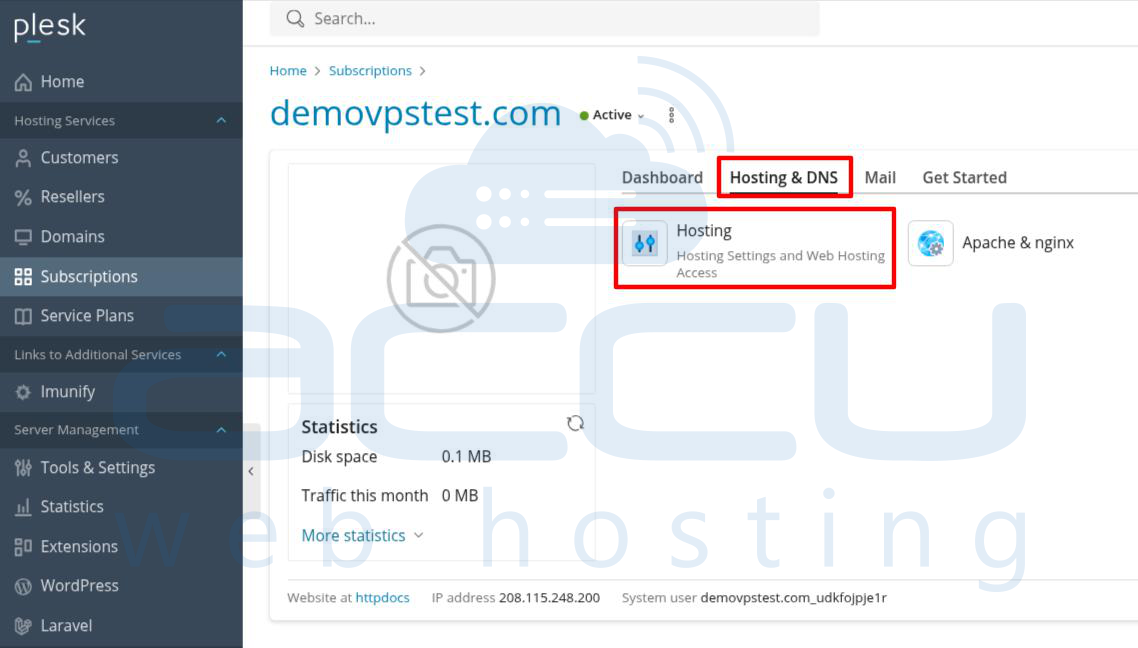
Task: Open the Subscriptions breadcrumb link
Action: [371, 70]
